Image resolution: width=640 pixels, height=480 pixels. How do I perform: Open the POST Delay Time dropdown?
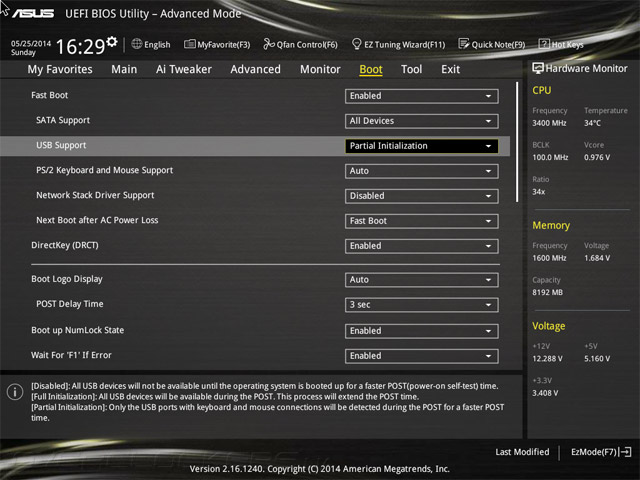click(x=422, y=304)
